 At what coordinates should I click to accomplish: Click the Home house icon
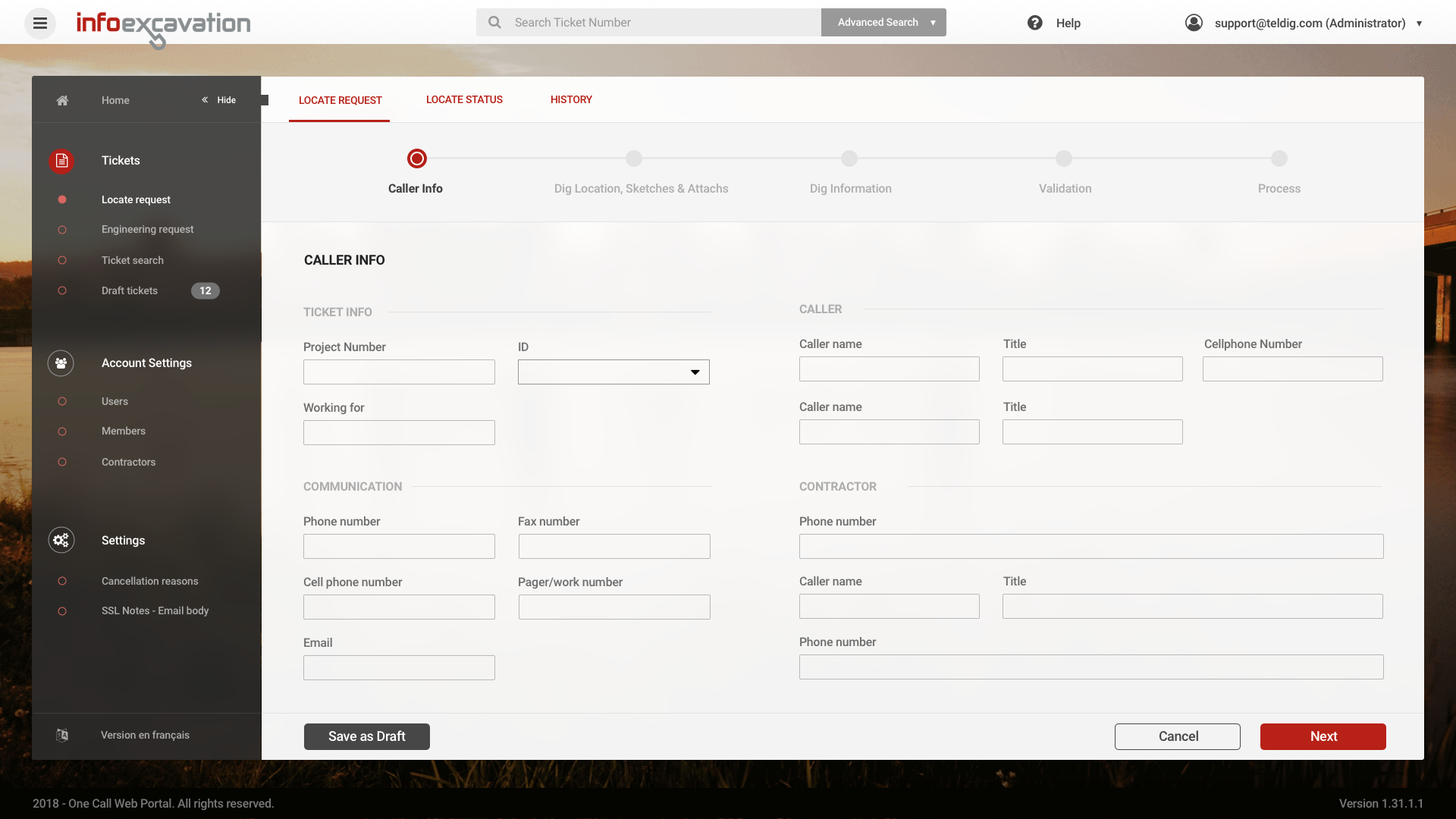click(62, 100)
